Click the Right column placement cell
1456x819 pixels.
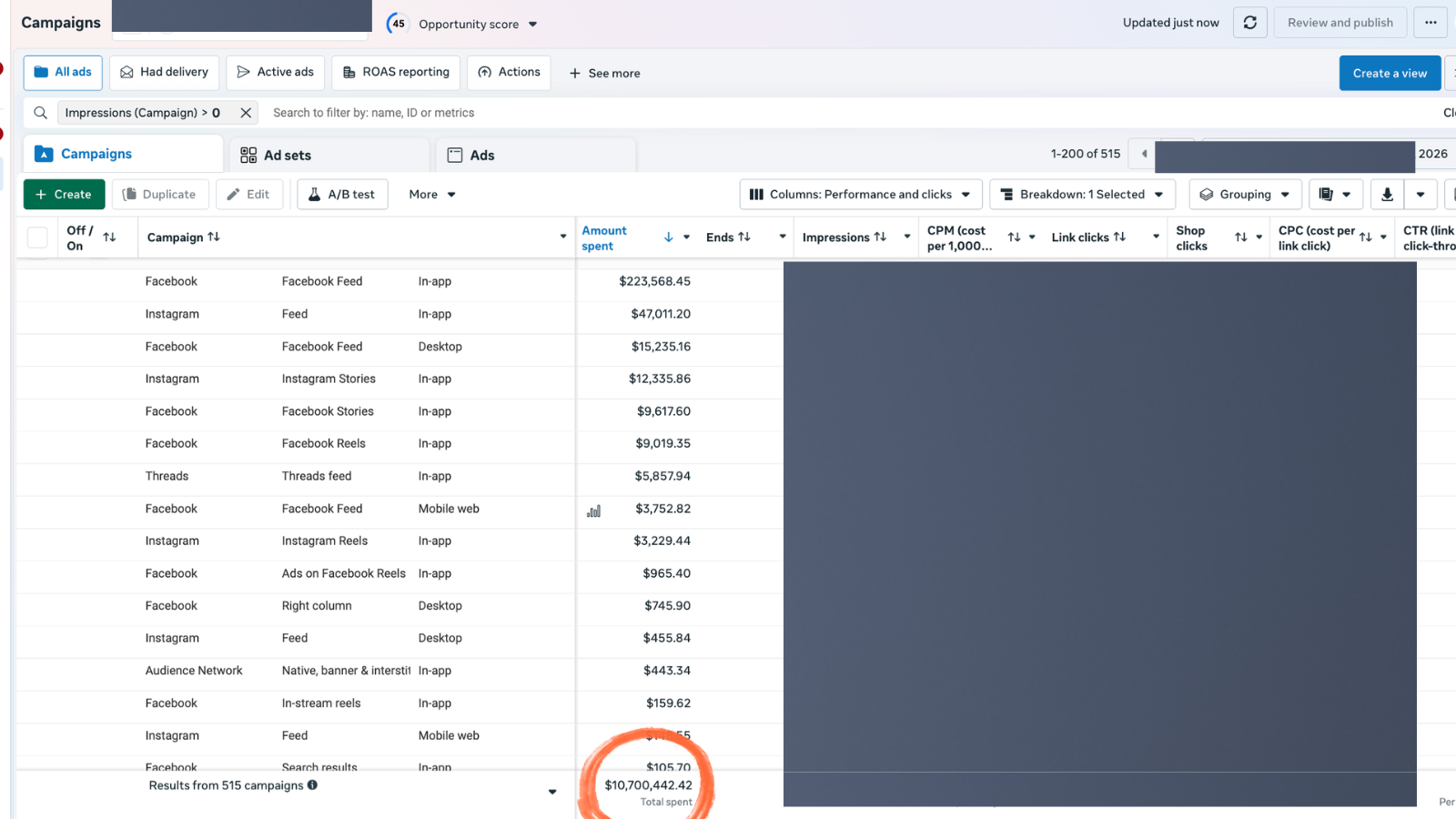317,606
